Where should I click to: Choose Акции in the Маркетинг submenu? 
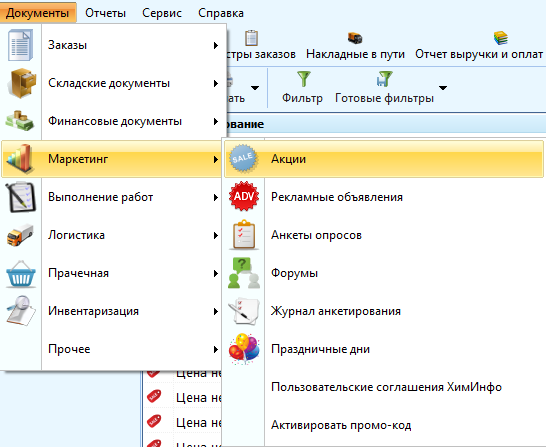coord(384,159)
